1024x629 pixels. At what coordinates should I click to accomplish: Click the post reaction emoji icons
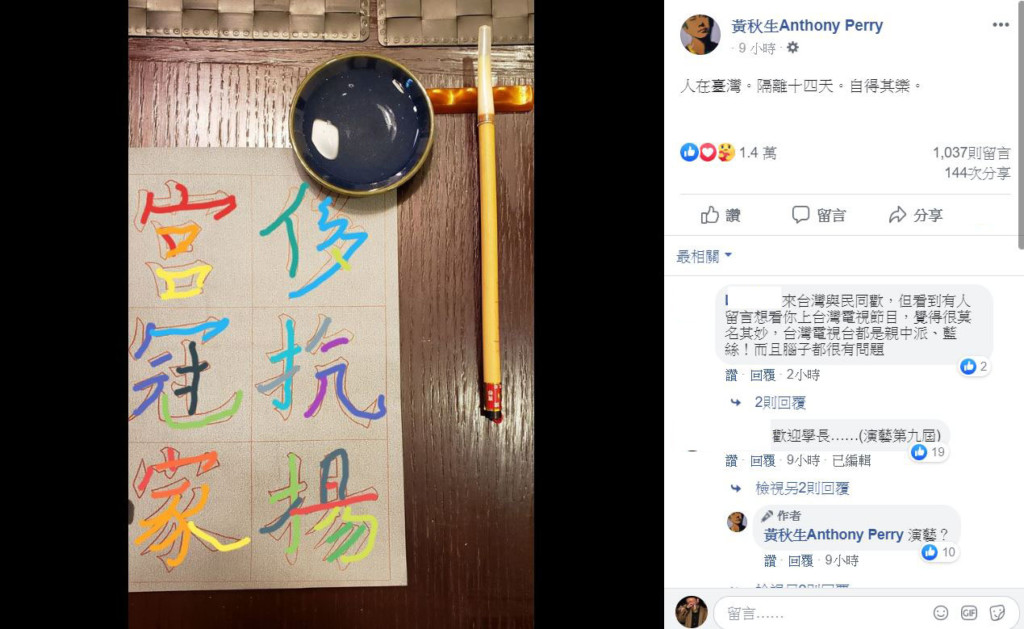click(x=707, y=153)
